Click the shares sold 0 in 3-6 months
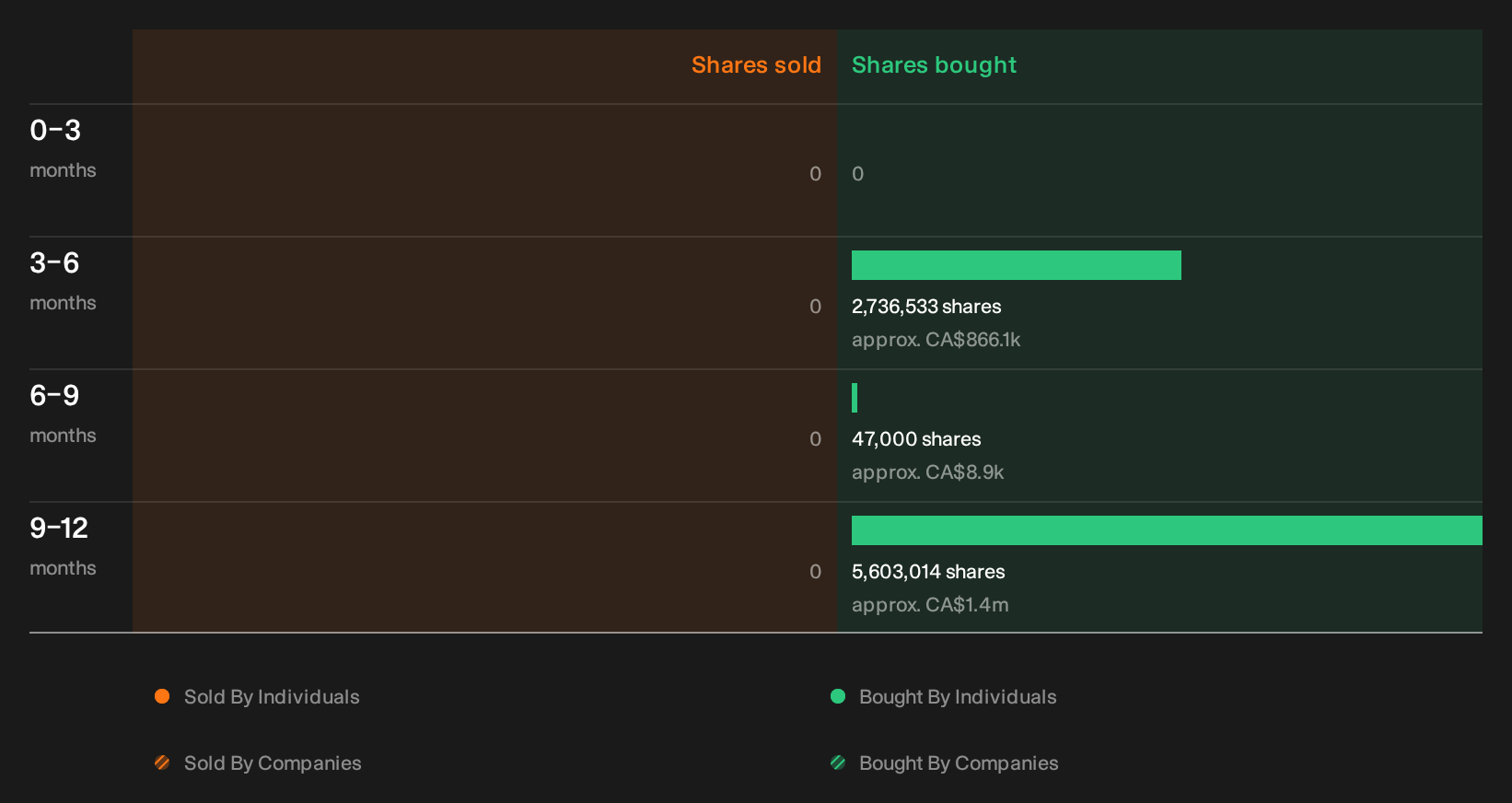The width and height of the screenshot is (1512, 803). tap(816, 307)
